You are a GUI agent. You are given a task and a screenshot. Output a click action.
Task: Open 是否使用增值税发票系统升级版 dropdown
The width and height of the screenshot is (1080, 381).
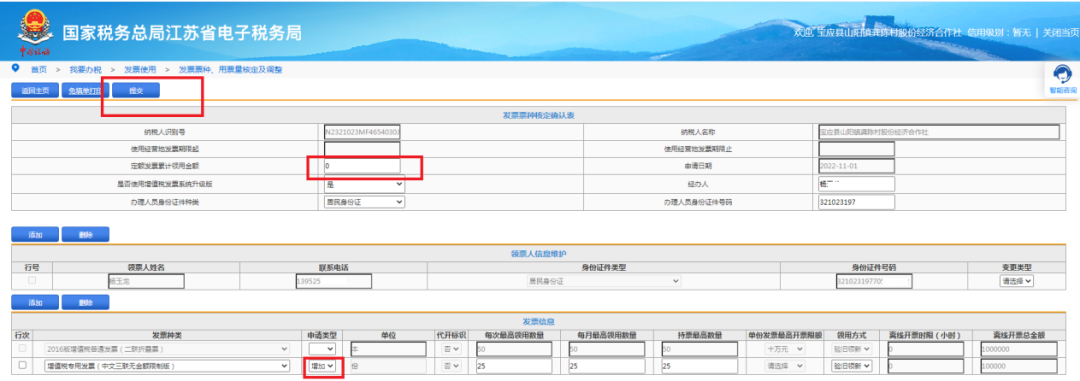364,184
